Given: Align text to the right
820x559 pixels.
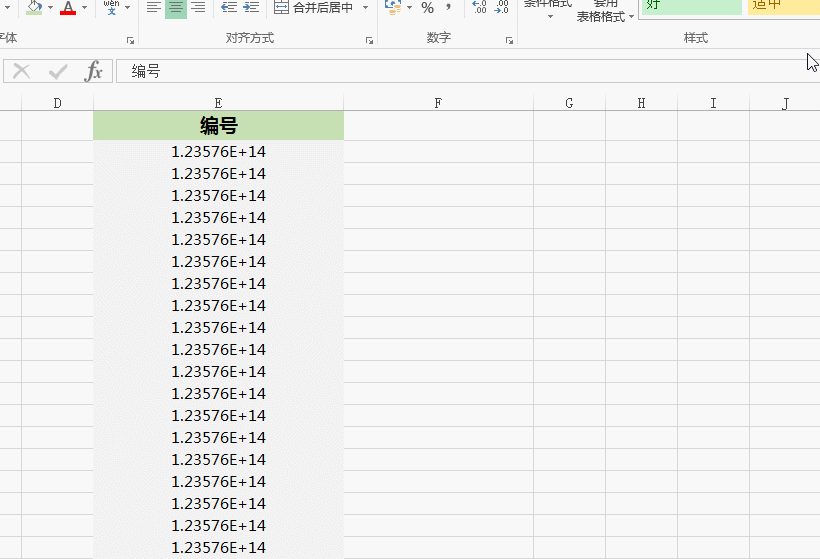Looking at the screenshot, I should (x=198, y=7).
